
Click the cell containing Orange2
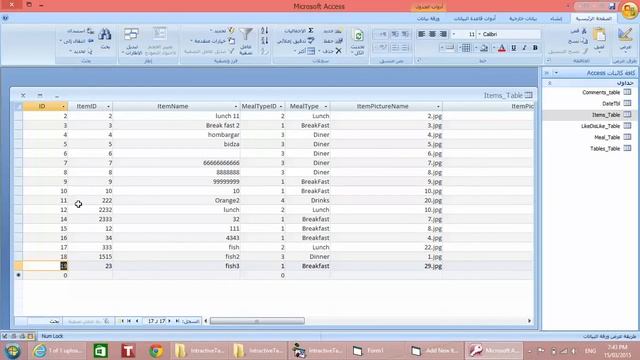(176, 200)
